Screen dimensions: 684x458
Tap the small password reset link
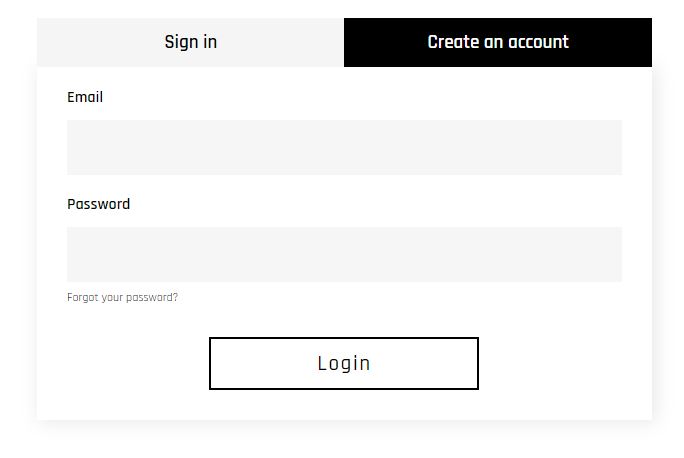click(x=122, y=297)
